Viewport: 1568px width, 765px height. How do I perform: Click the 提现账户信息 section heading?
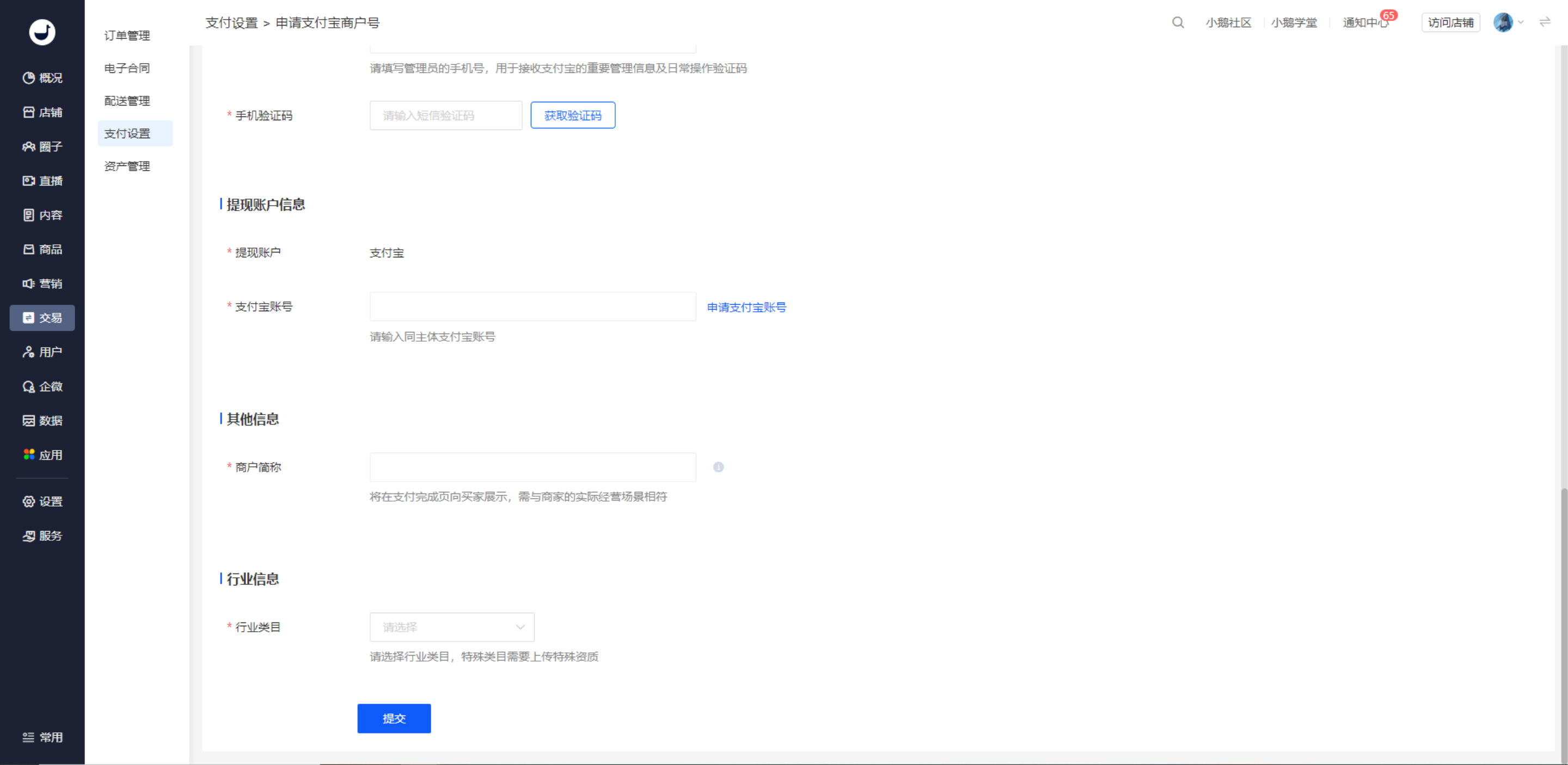265,205
